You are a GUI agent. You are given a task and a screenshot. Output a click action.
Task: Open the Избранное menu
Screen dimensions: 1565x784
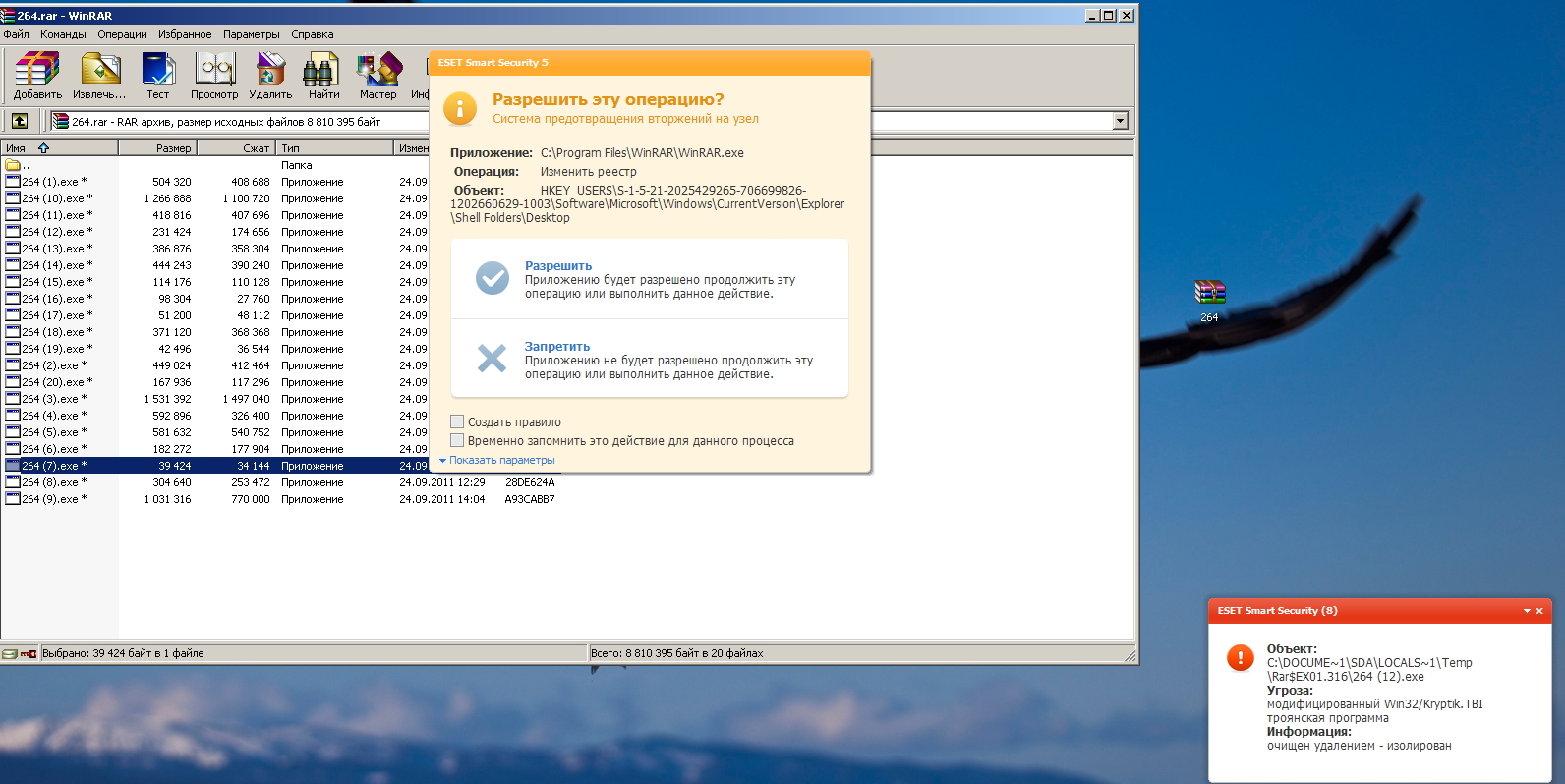click(185, 34)
